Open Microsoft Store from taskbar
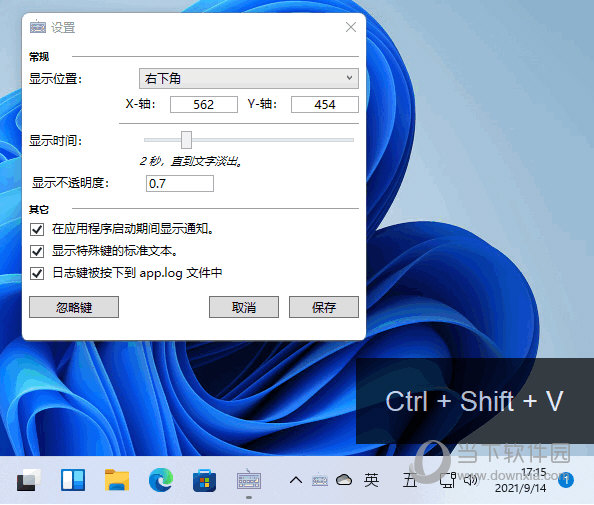 [x=205, y=480]
